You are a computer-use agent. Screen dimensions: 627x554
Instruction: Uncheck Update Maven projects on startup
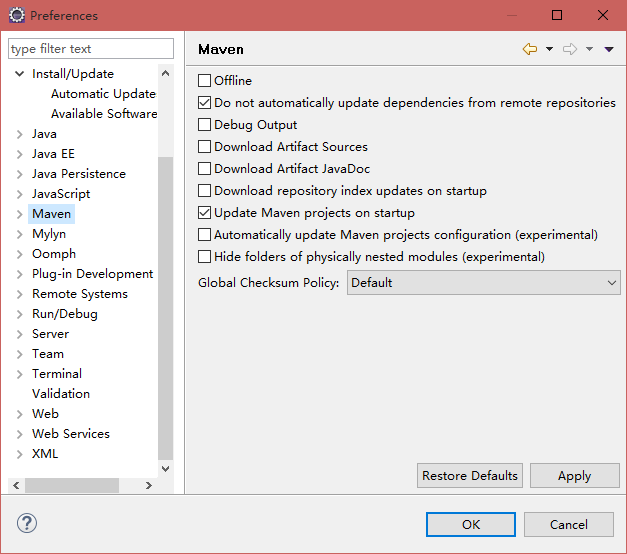pos(204,212)
